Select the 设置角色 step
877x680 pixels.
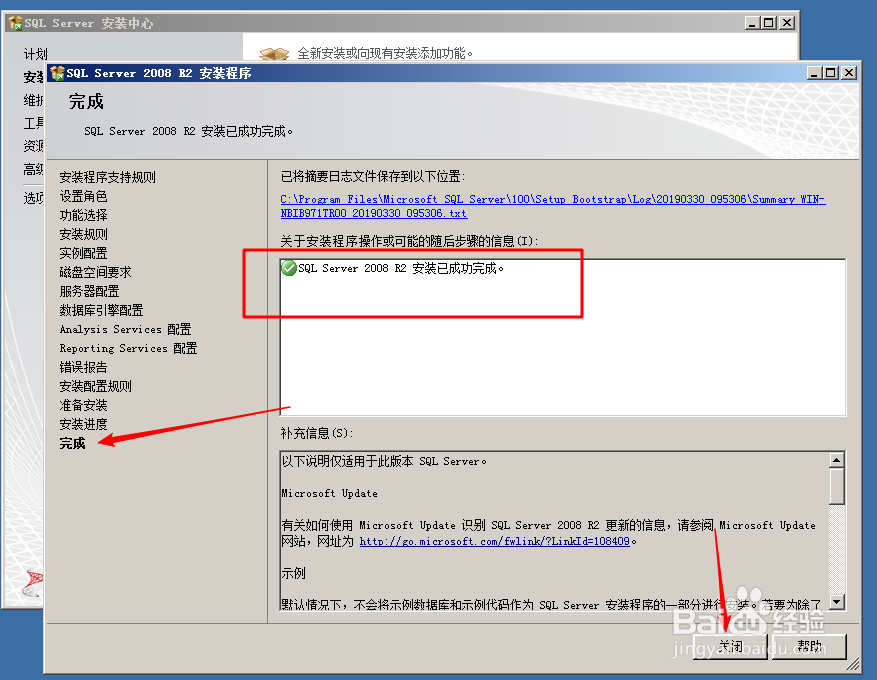[x=83, y=196]
